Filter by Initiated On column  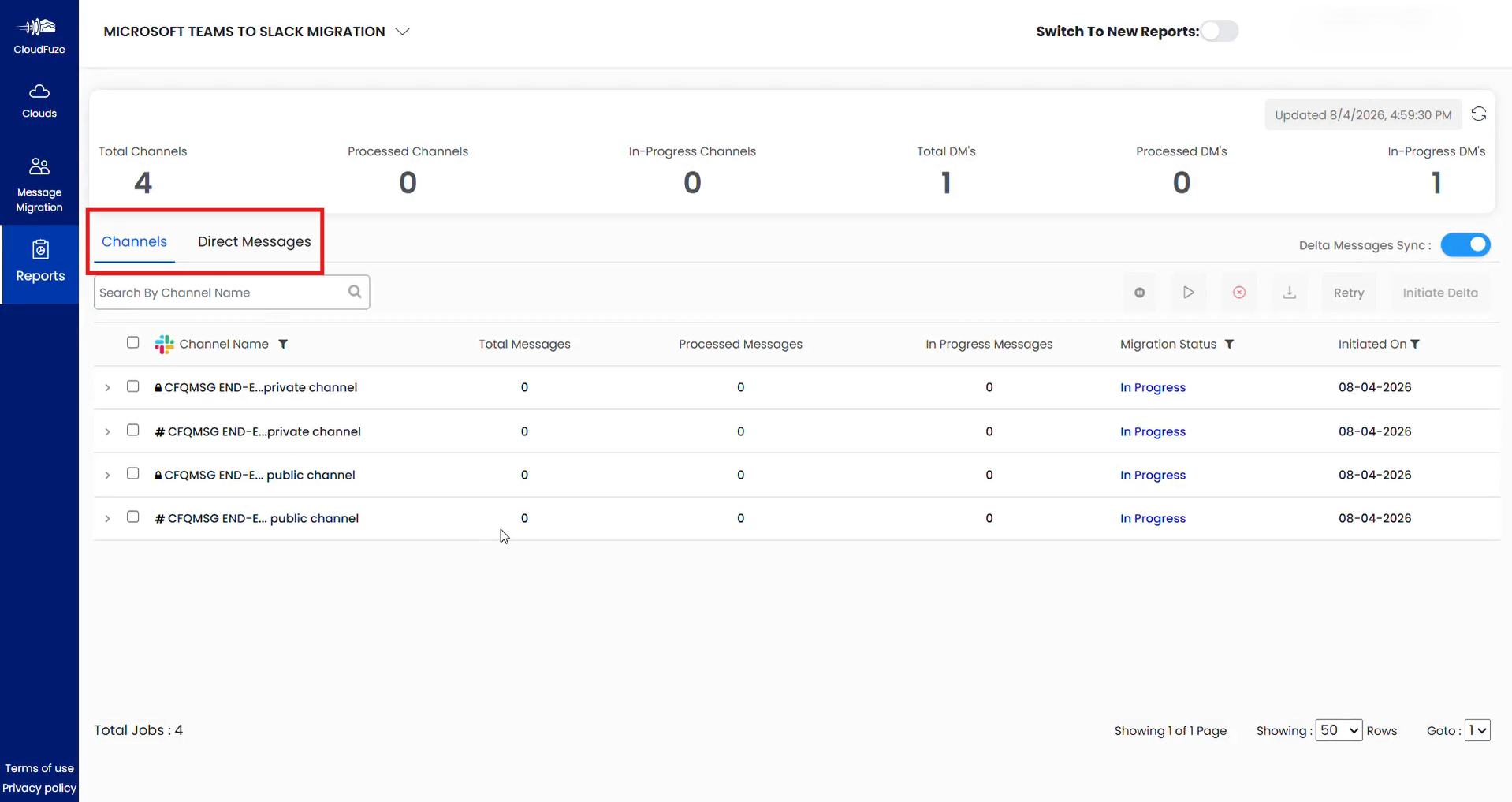1415,344
